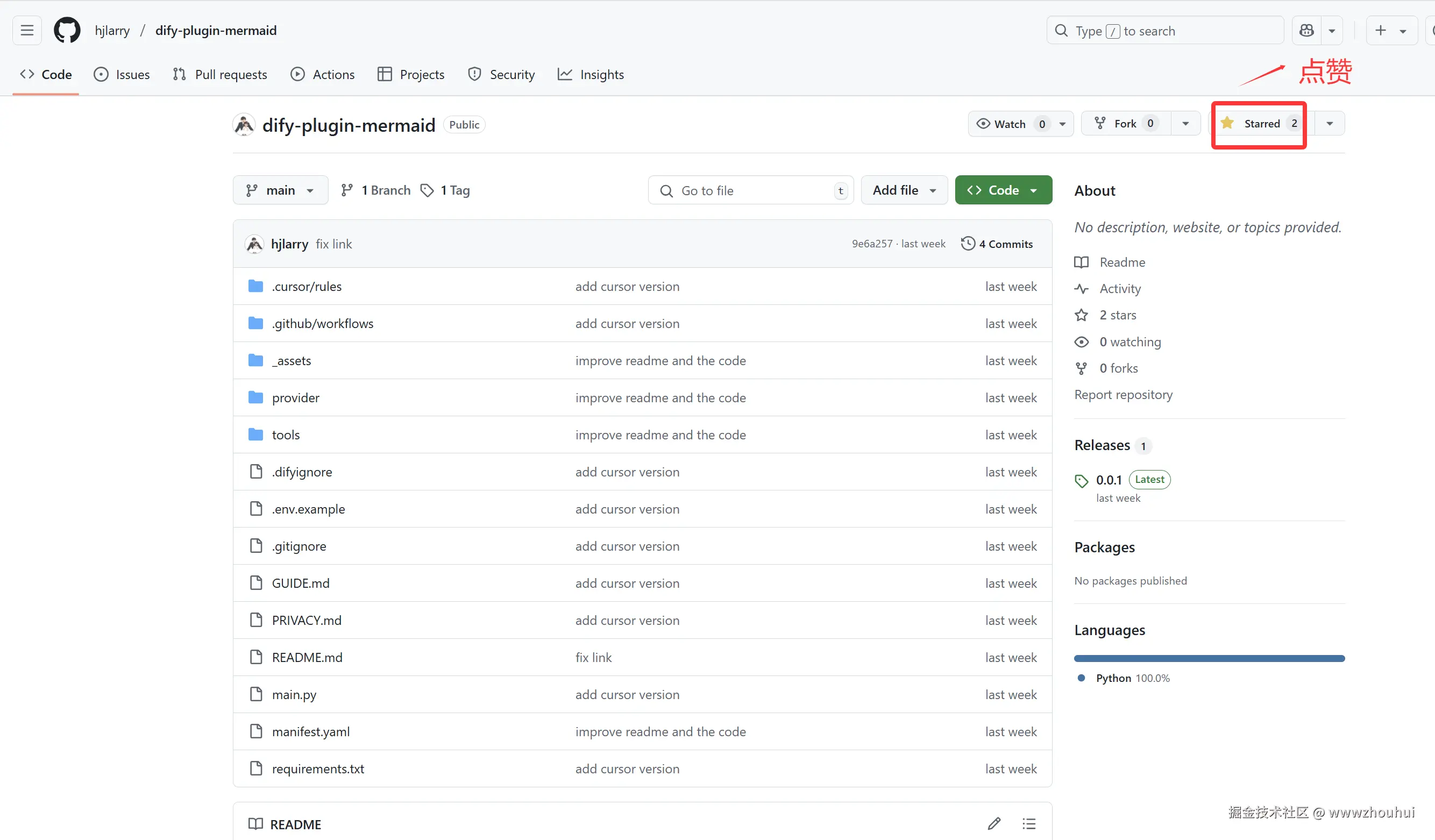Open the hamburger navigation menu
This screenshot has width=1435, height=840.
coord(27,30)
